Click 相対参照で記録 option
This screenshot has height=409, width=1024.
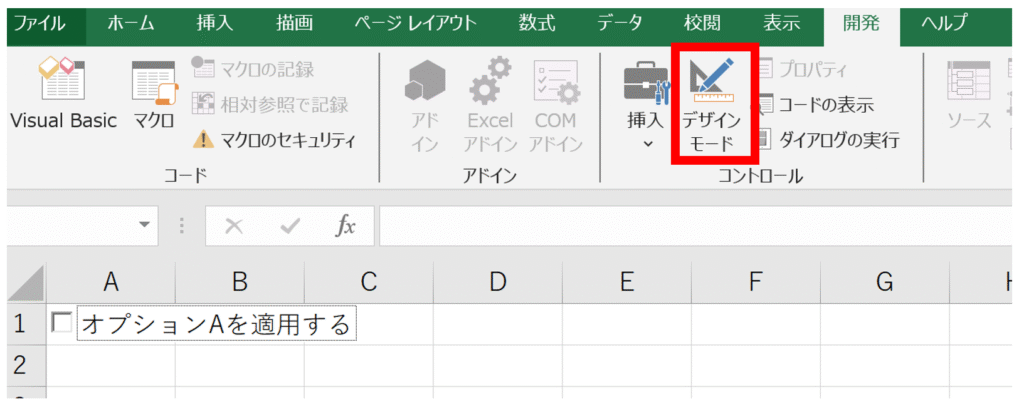pos(270,104)
